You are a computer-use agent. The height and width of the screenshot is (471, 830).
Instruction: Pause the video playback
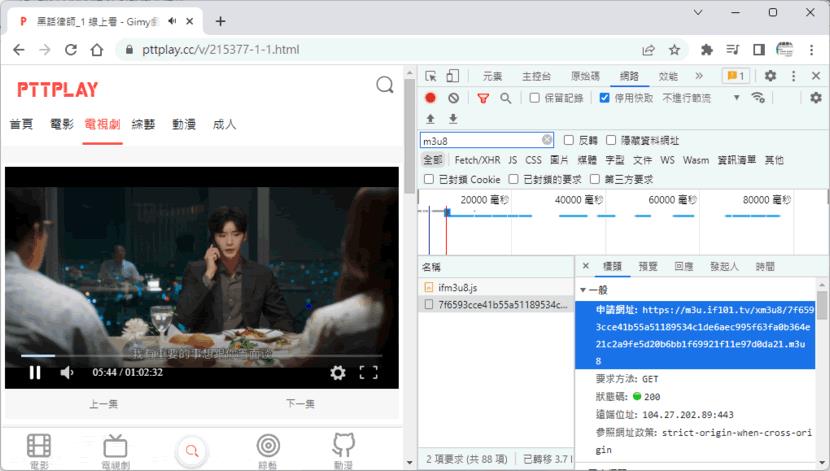(x=35, y=373)
